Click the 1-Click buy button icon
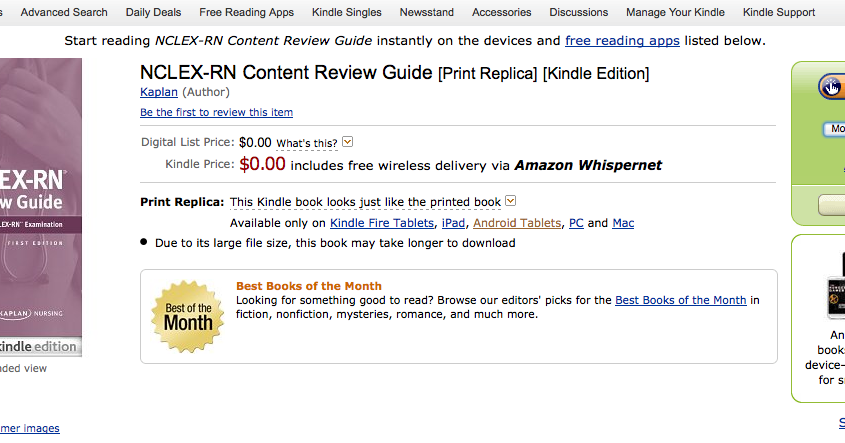 [x=832, y=87]
